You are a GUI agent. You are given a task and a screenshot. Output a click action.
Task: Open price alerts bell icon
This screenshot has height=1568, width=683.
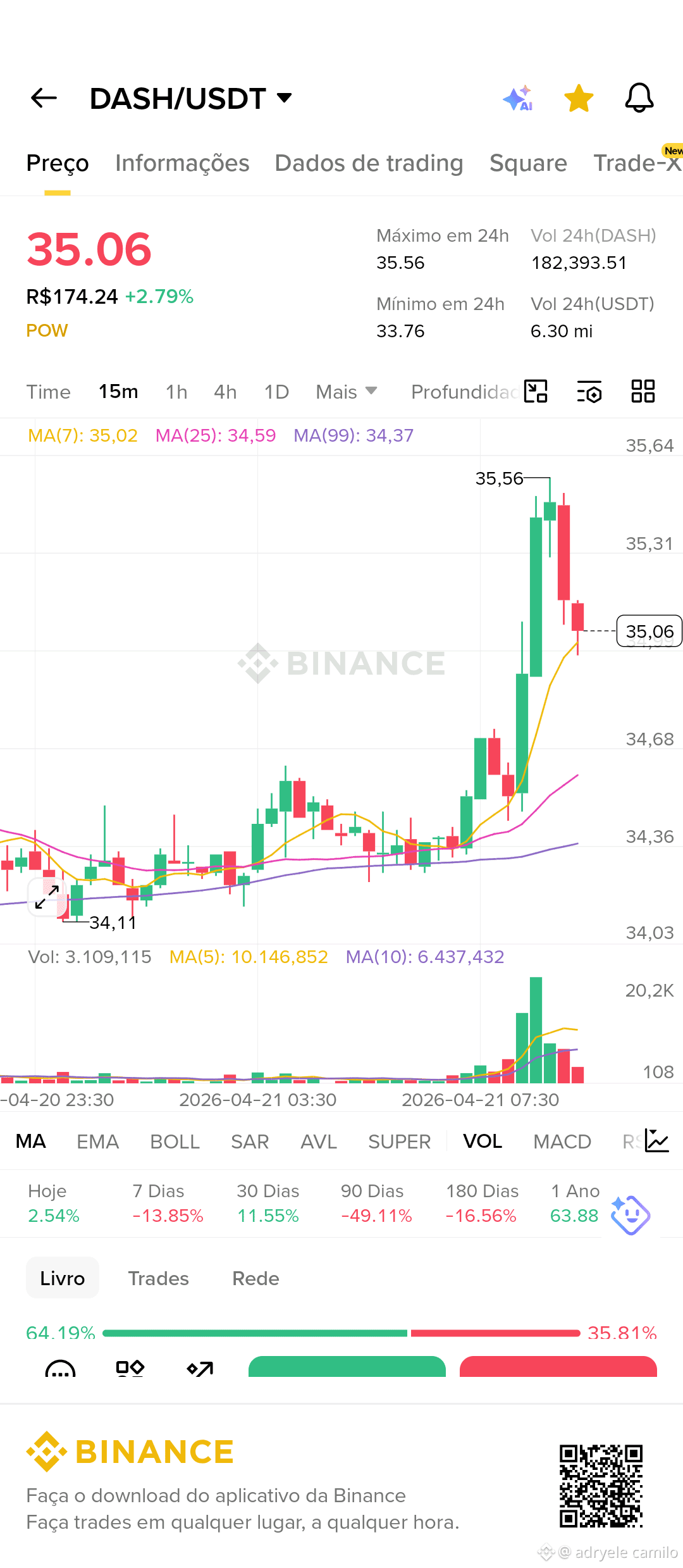tap(639, 98)
